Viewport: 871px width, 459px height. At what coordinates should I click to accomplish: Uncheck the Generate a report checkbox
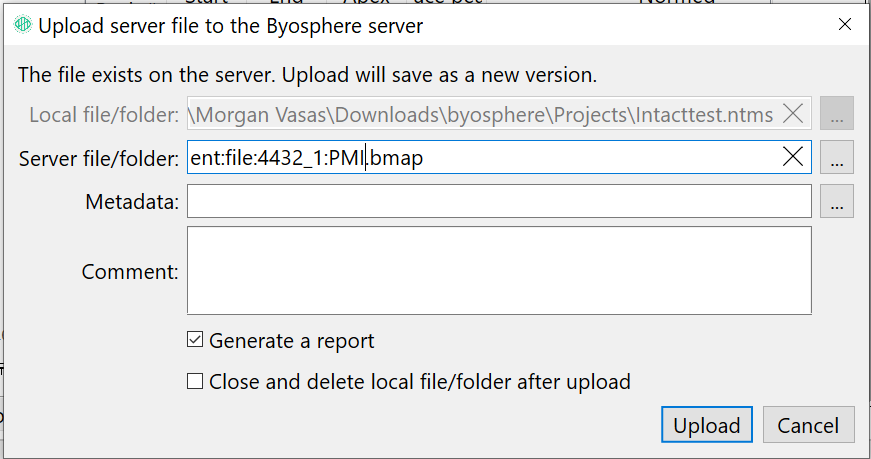(x=195, y=340)
